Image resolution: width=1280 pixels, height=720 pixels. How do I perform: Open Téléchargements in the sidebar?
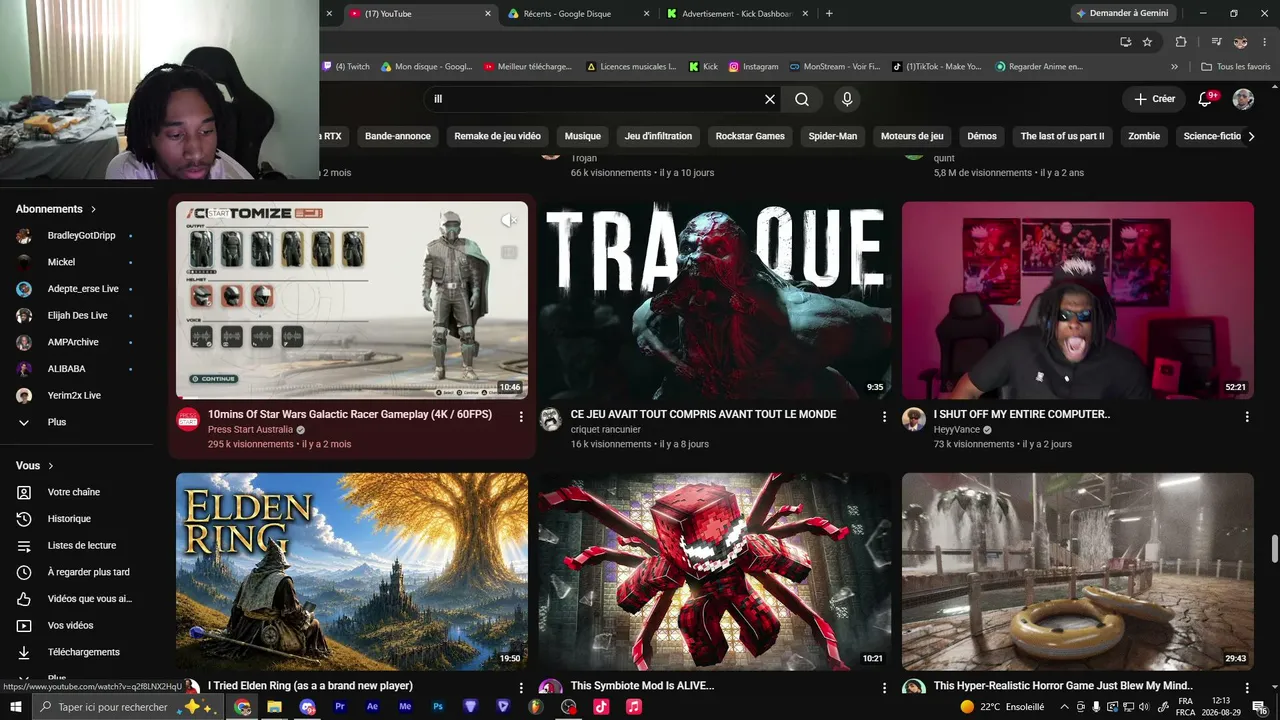pos(83,652)
